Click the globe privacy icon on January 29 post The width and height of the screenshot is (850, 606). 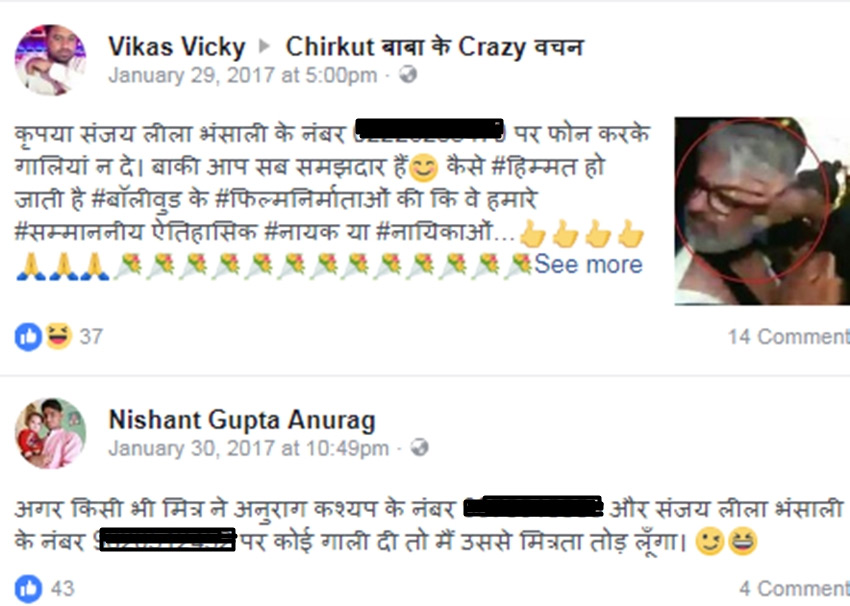point(408,74)
